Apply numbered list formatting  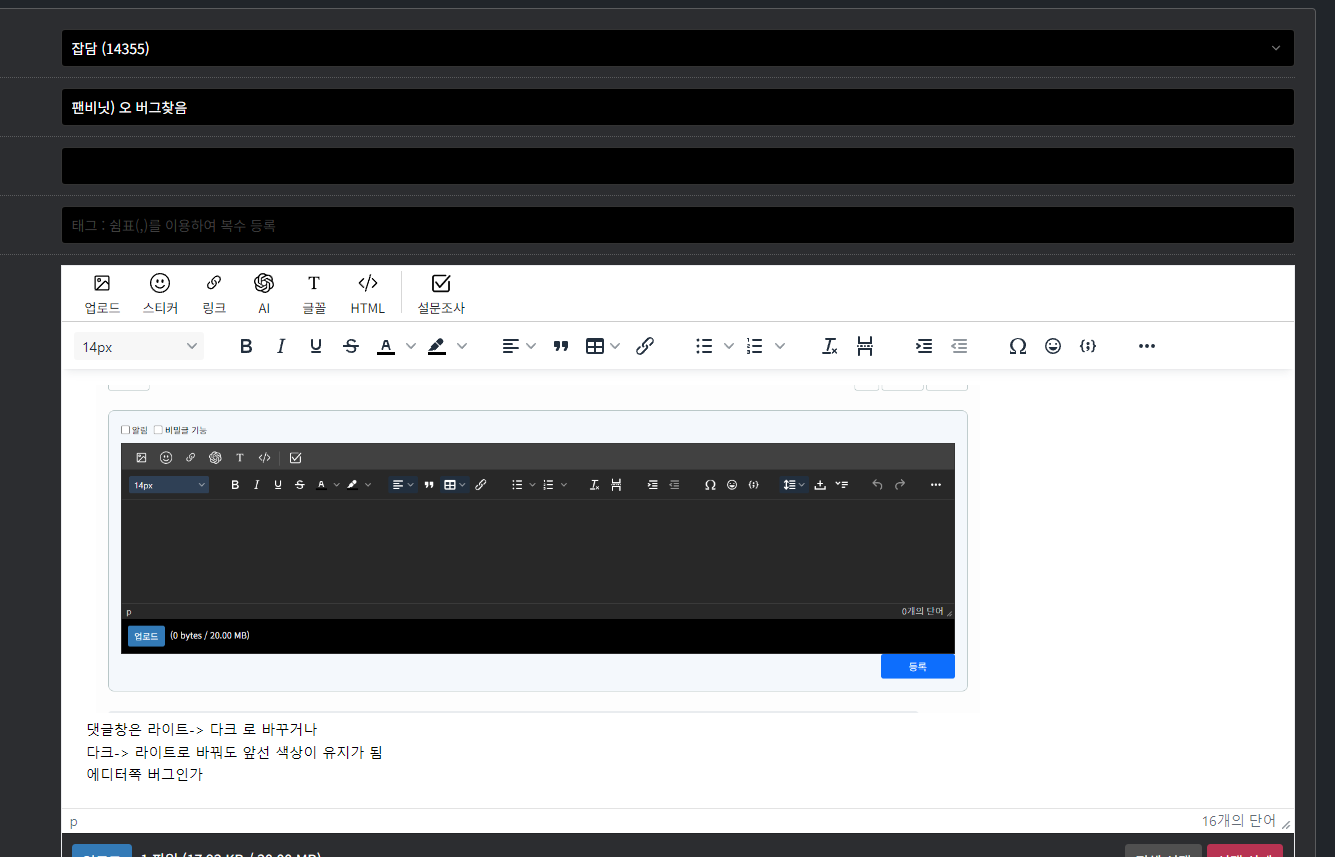755,346
